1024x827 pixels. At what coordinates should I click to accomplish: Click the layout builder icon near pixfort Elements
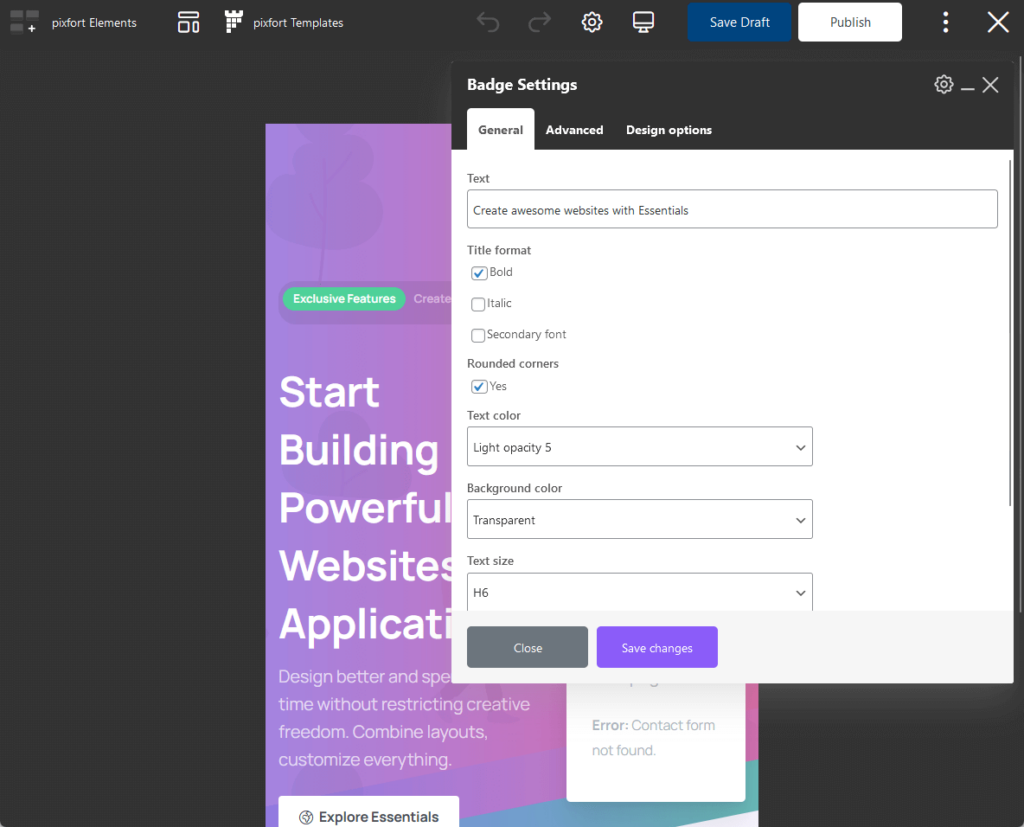[188, 21]
